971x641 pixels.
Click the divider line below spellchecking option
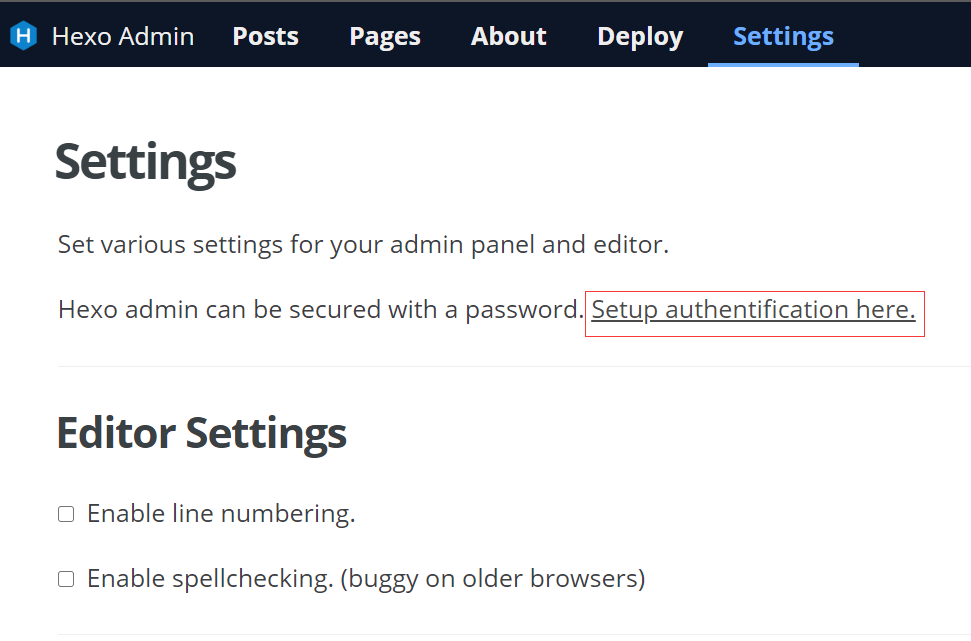pyautogui.click(x=500, y=634)
